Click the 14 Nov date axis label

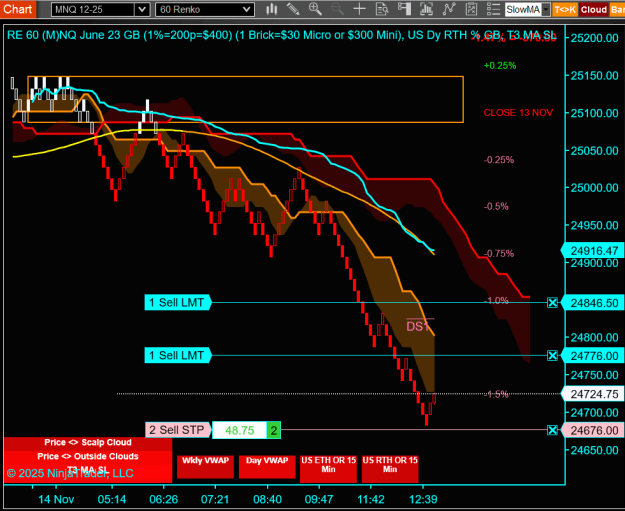[56, 499]
